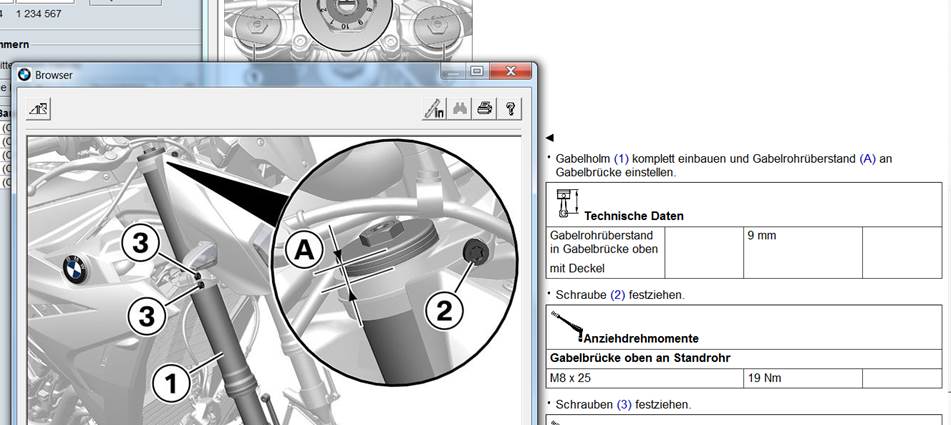Close the Browser window
Image resolution: width=951 pixels, height=425 pixels.
510,71
